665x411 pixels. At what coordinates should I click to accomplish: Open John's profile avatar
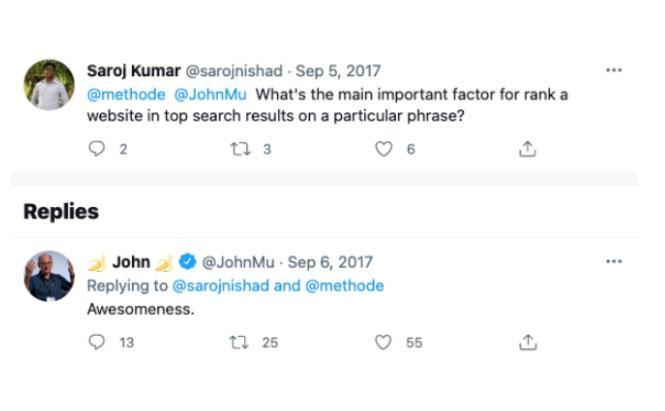point(49,276)
